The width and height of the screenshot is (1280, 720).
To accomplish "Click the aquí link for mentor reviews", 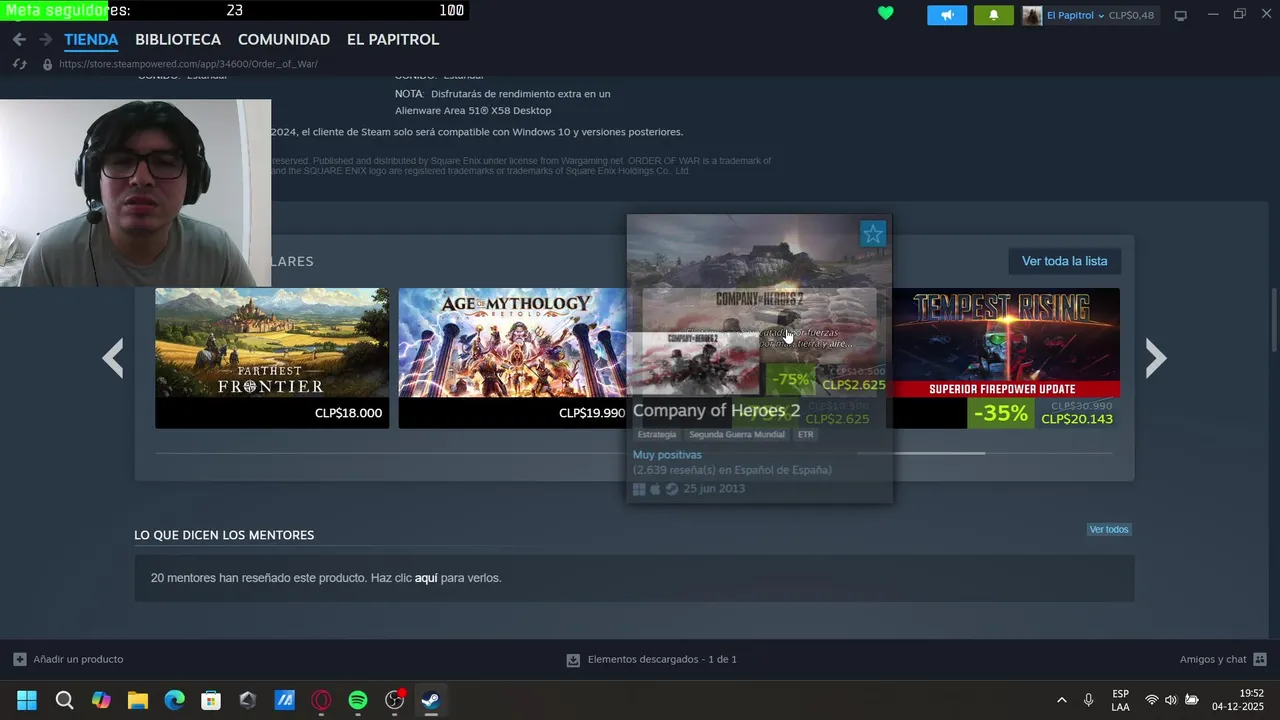I will pos(426,578).
